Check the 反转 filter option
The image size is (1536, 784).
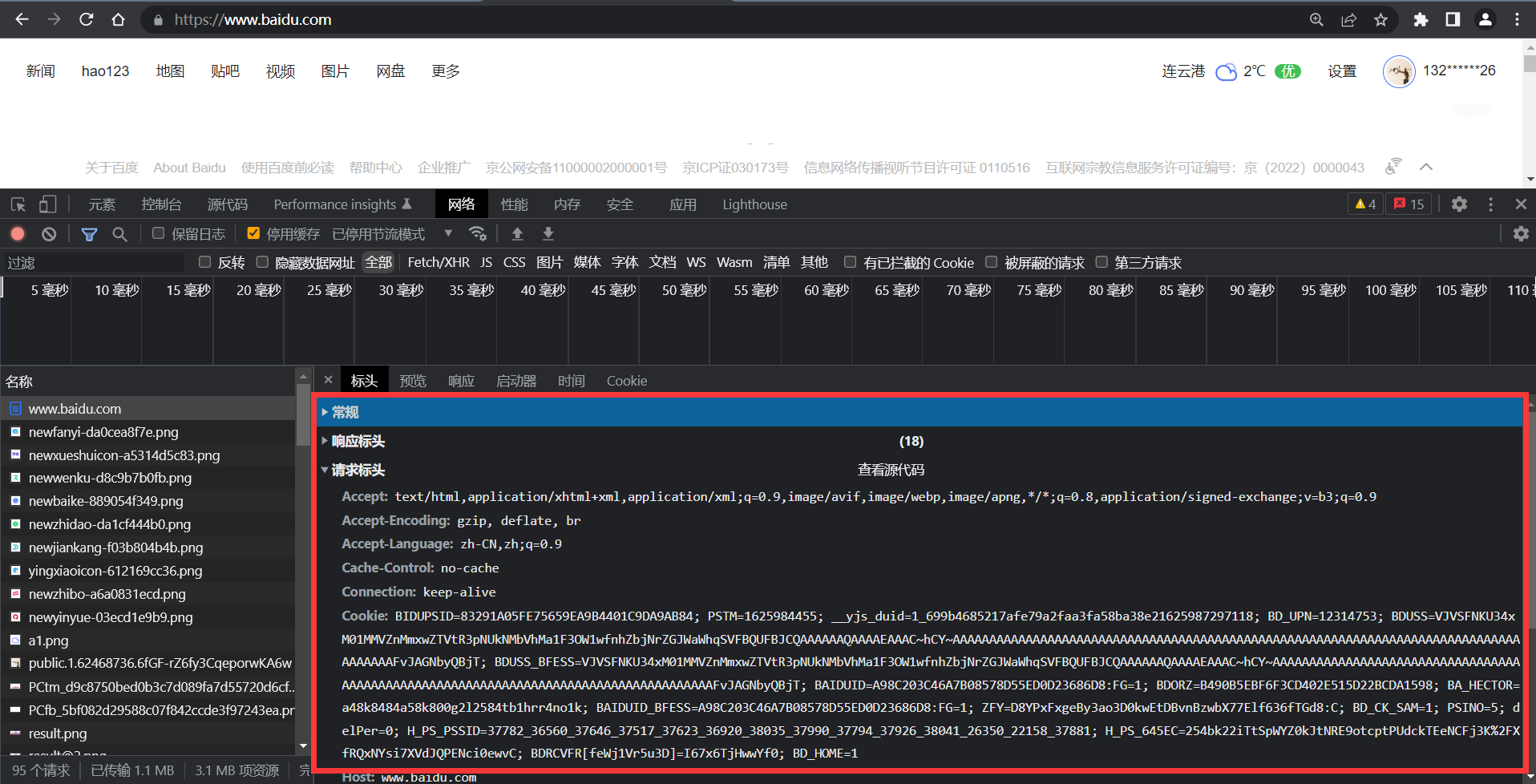[x=204, y=262]
